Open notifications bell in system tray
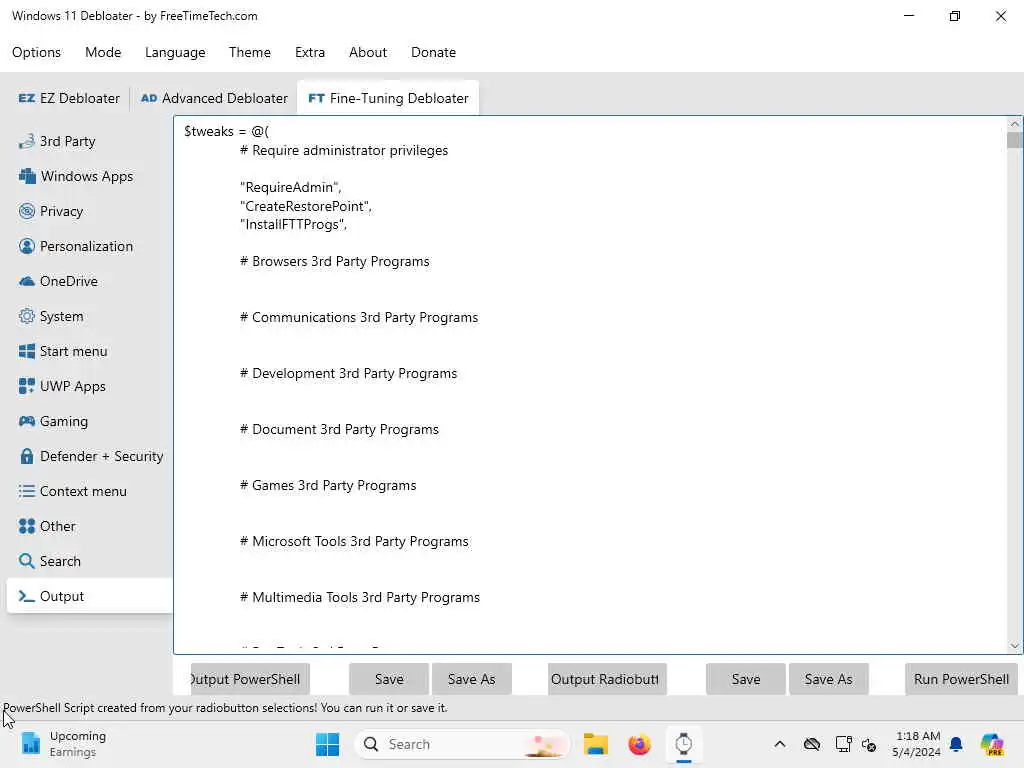Image resolution: width=1024 pixels, height=768 pixels. [956, 744]
